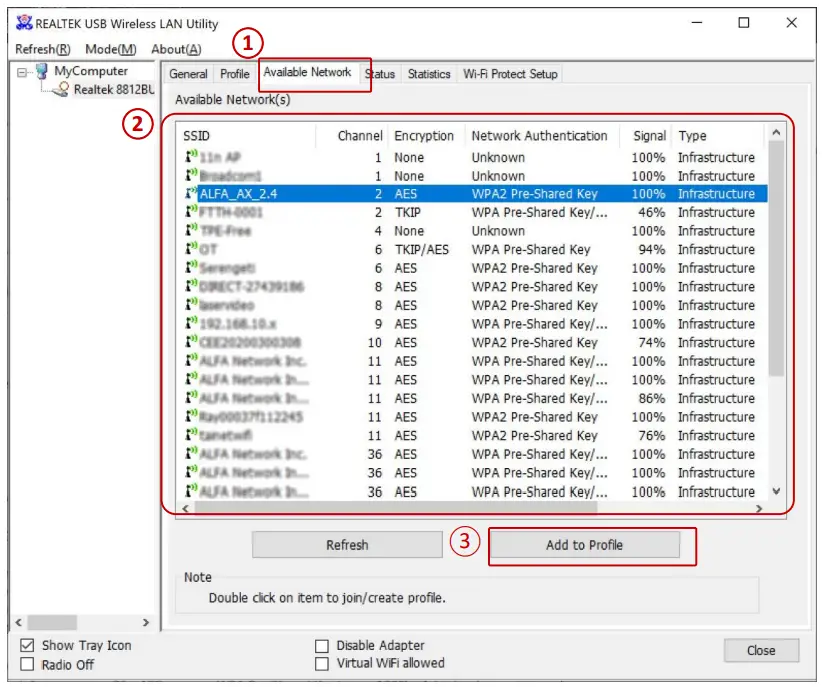Click the 76% signal value
The width and height of the screenshot is (822, 687).
[652, 435]
